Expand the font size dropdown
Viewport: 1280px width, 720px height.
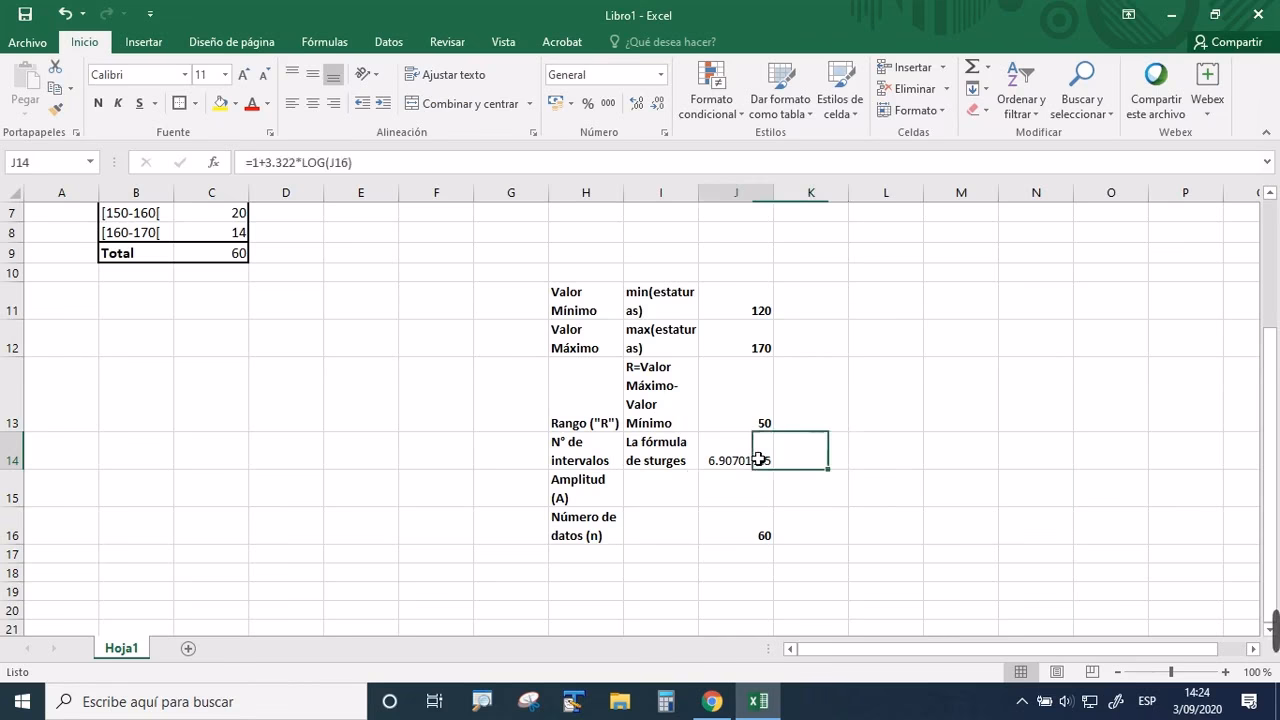point(224,74)
